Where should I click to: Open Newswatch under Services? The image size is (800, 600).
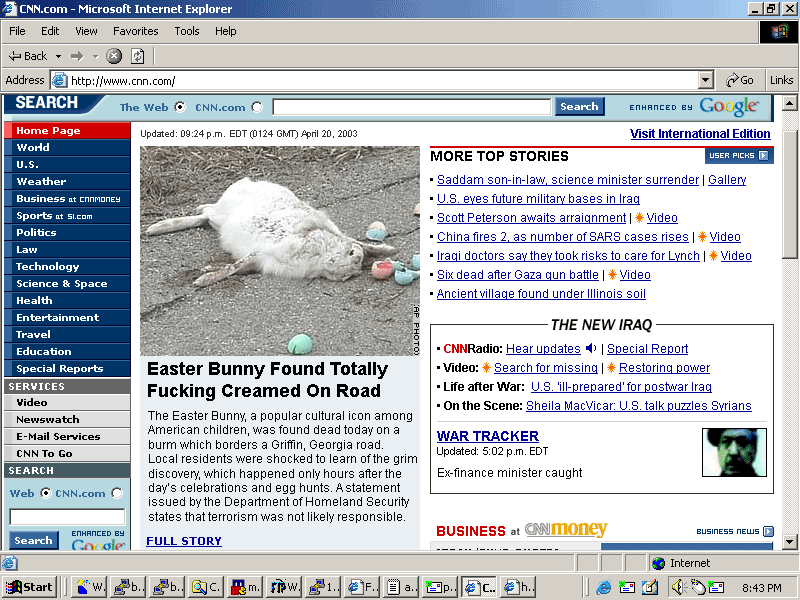[x=67, y=419]
